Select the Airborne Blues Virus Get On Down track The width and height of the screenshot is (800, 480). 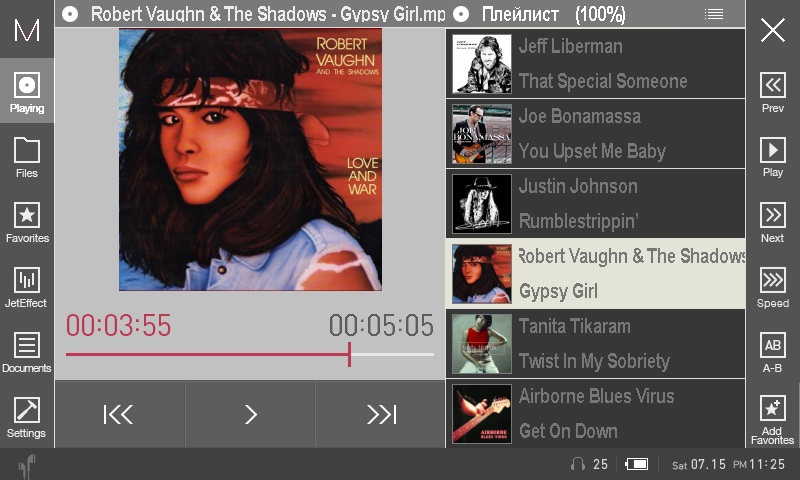click(x=595, y=414)
